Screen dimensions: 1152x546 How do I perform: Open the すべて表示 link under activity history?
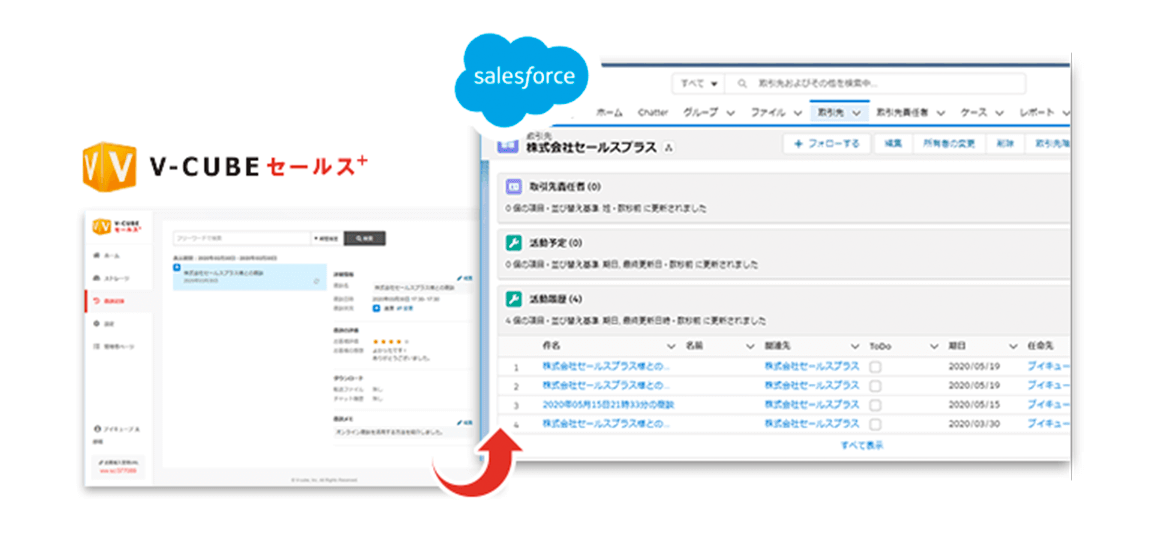[x=862, y=445]
